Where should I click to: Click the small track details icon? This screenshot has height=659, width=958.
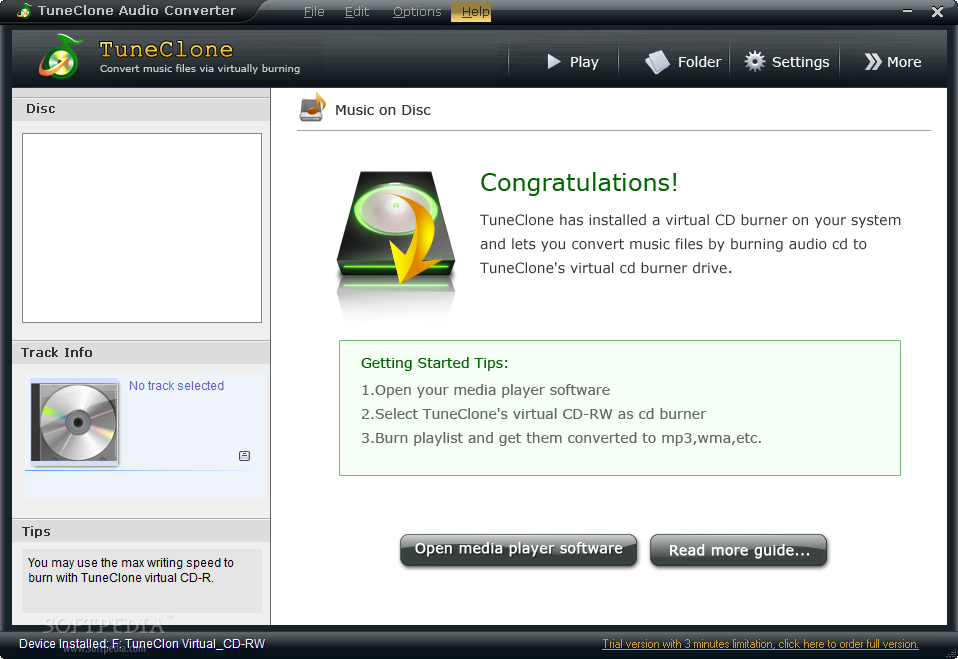coord(244,456)
